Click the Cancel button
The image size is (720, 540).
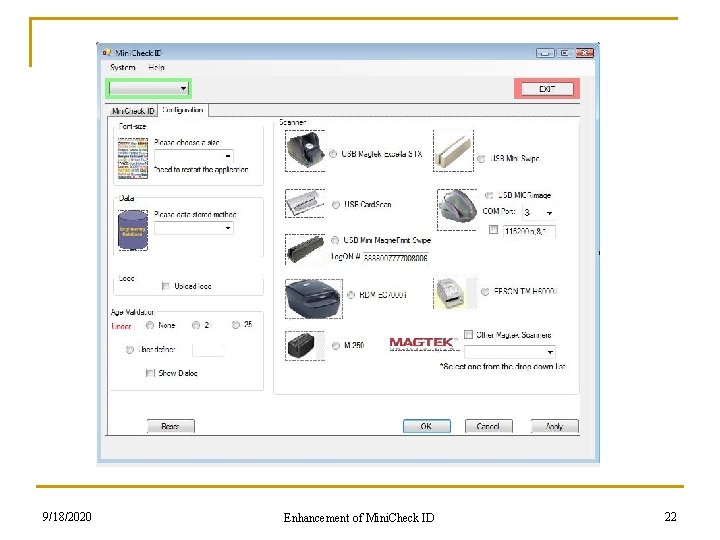point(488,426)
